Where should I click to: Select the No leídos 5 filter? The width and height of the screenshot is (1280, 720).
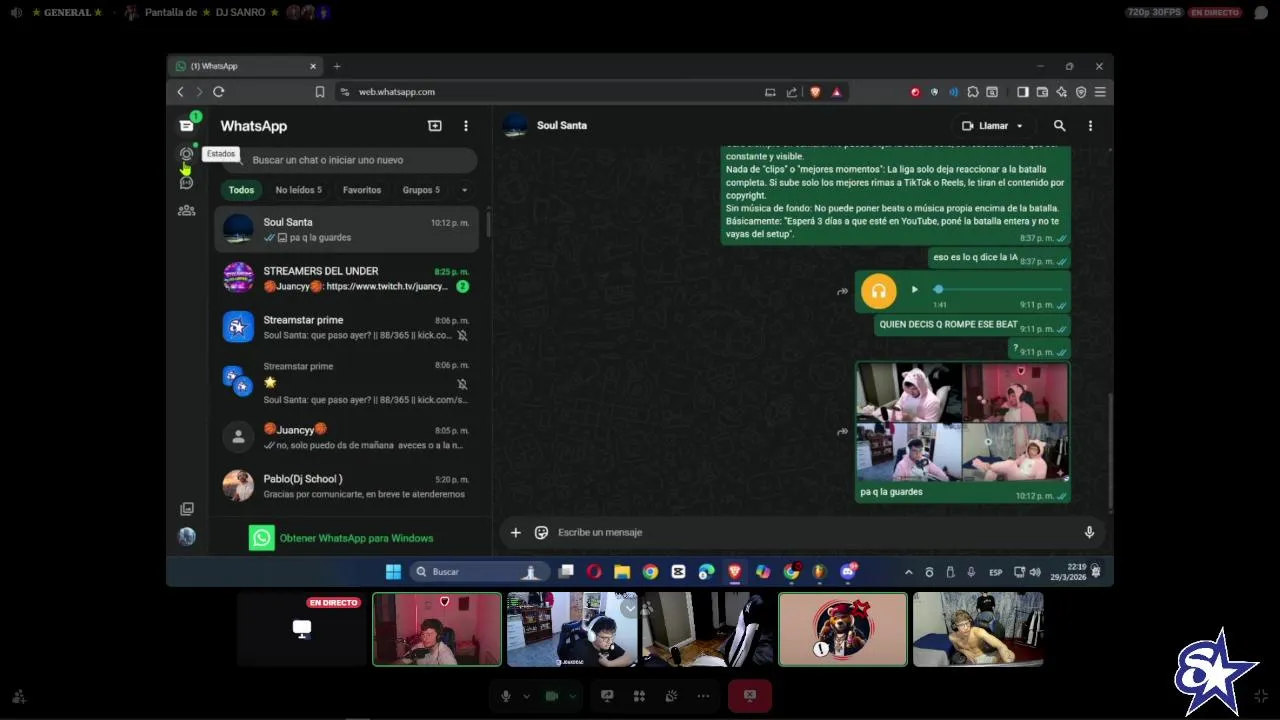[x=299, y=190]
